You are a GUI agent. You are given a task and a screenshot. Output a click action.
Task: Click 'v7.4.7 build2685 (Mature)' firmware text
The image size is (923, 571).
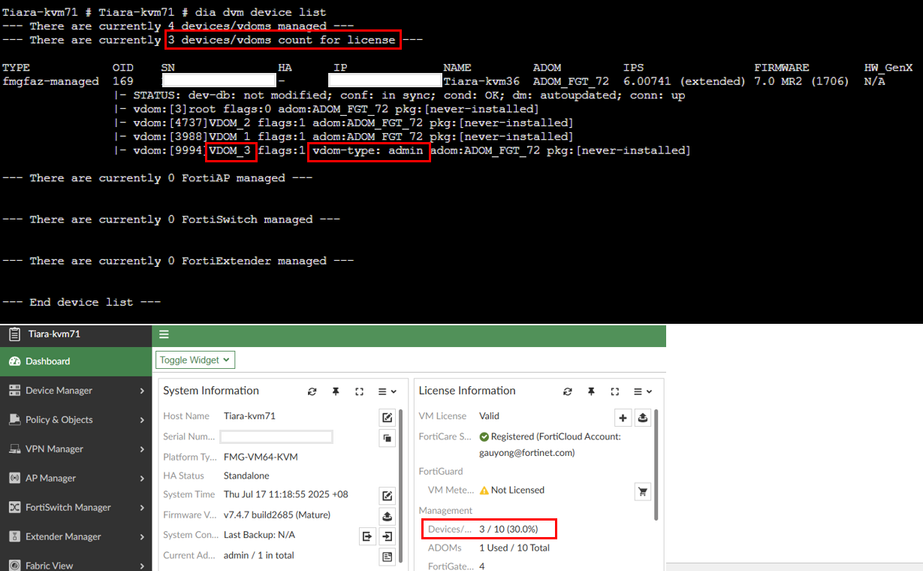click(277, 514)
